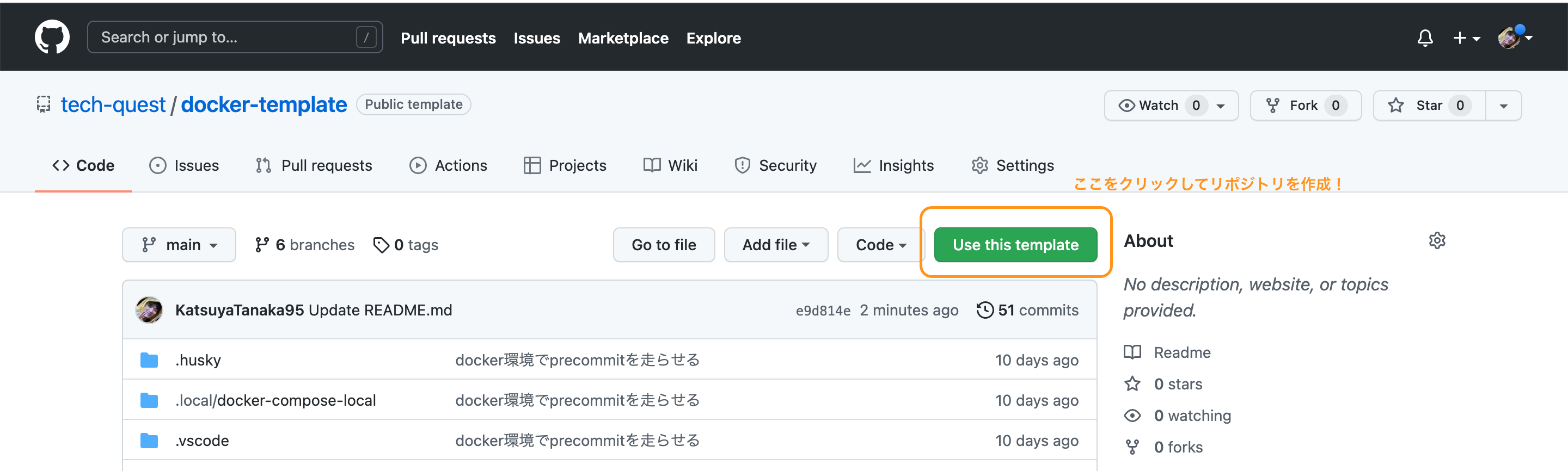The width and height of the screenshot is (1568, 471).
Task: Switch to the Projects tab
Action: click(565, 165)
